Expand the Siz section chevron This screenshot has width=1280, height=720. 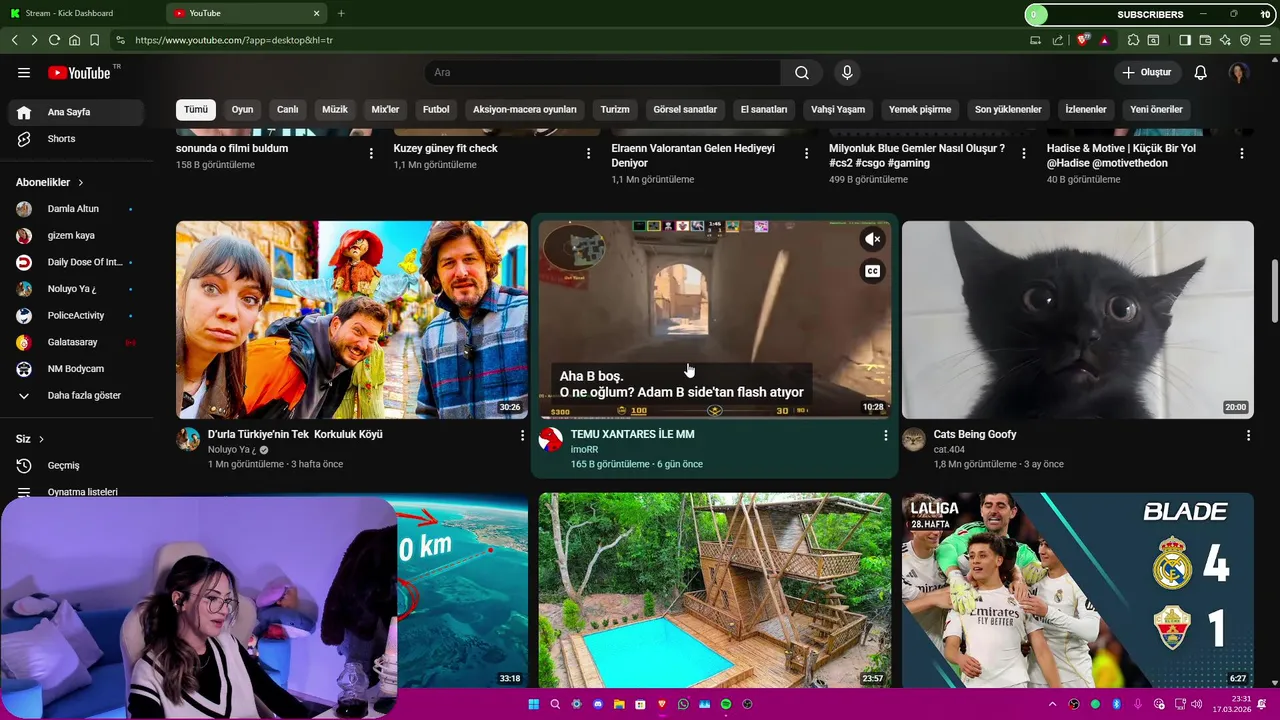[x=41, y=439]
